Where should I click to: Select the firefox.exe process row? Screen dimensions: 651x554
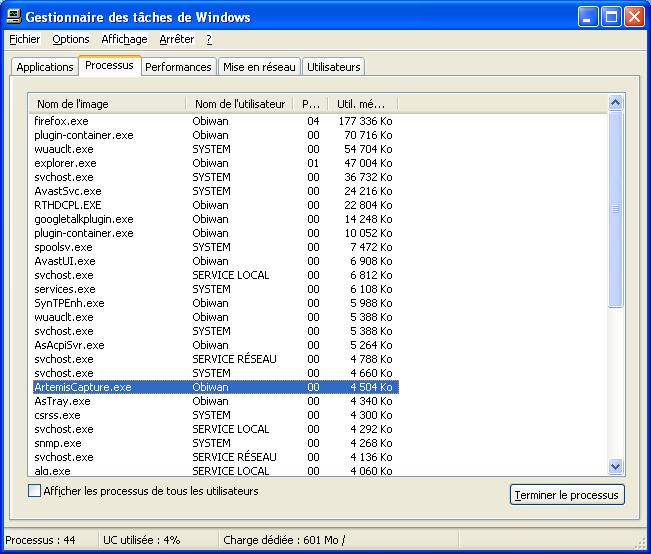216,121
